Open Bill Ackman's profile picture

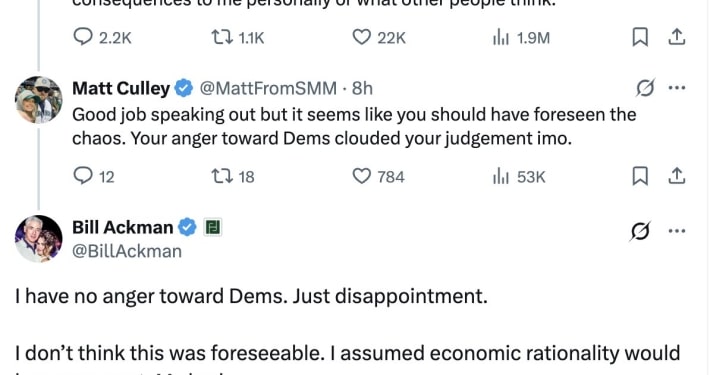point(38,239)
